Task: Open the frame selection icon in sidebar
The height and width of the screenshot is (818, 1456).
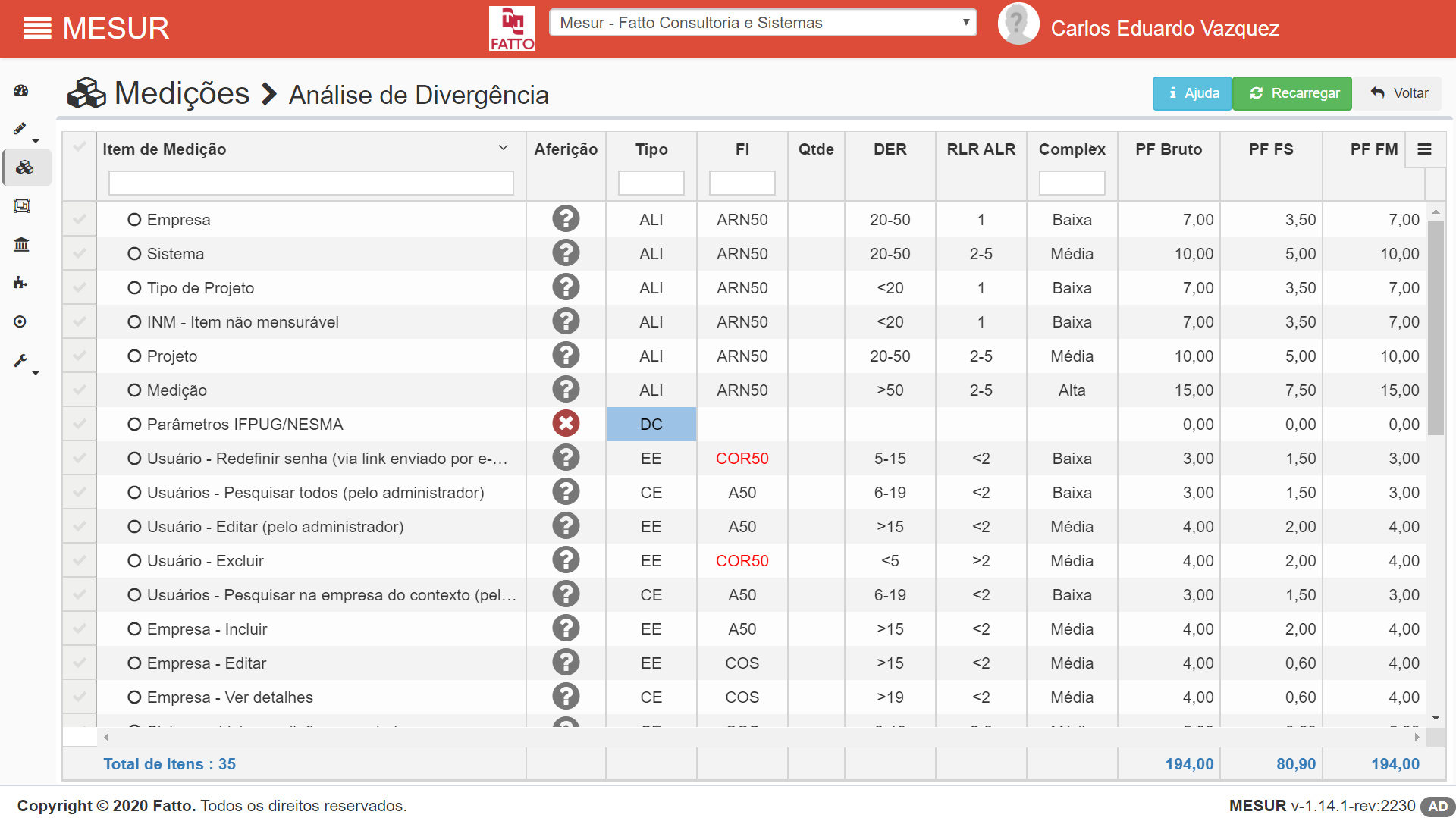Action: 22,206
